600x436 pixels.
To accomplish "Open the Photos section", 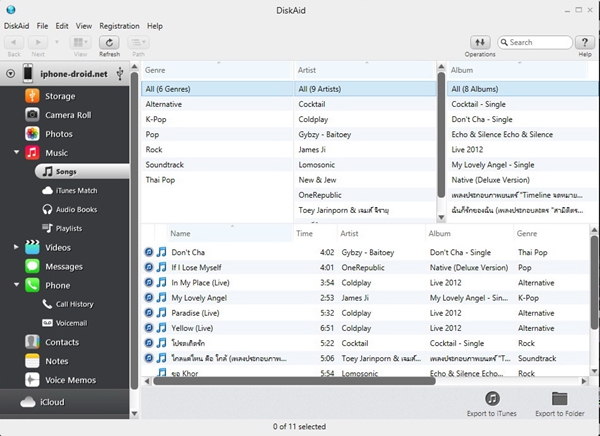I will pos(49,134).
